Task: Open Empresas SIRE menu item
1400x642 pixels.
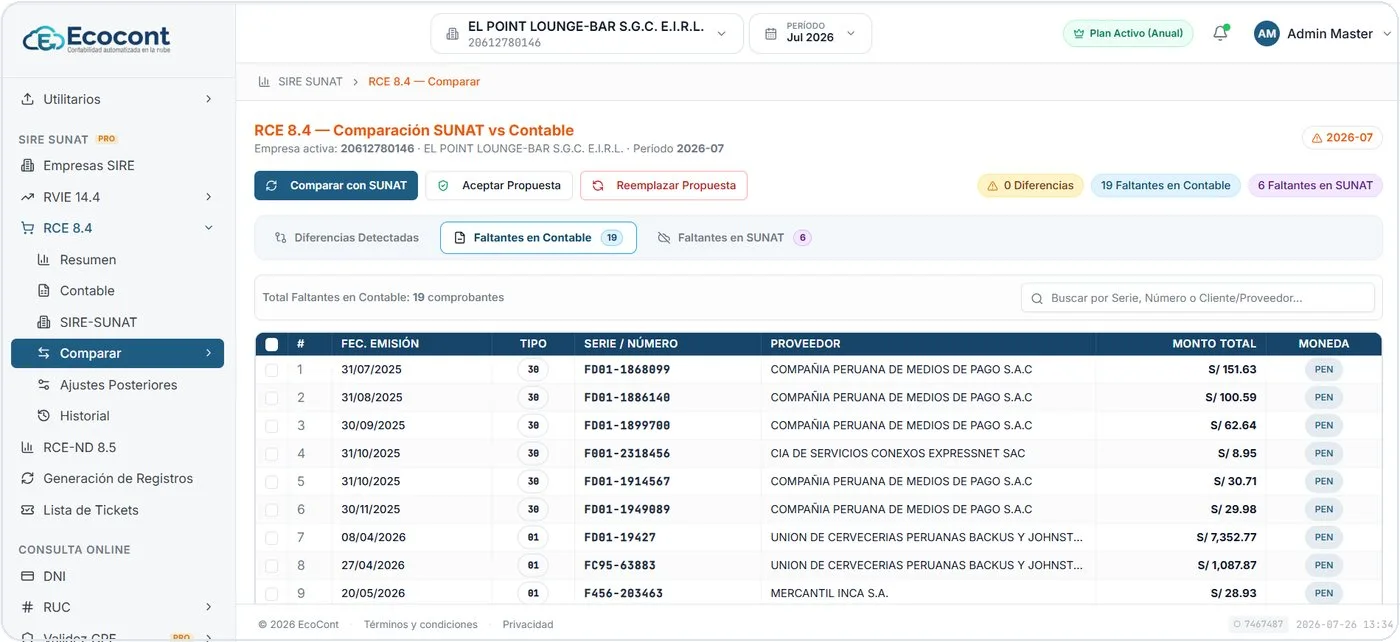Action: click(117, 165)
